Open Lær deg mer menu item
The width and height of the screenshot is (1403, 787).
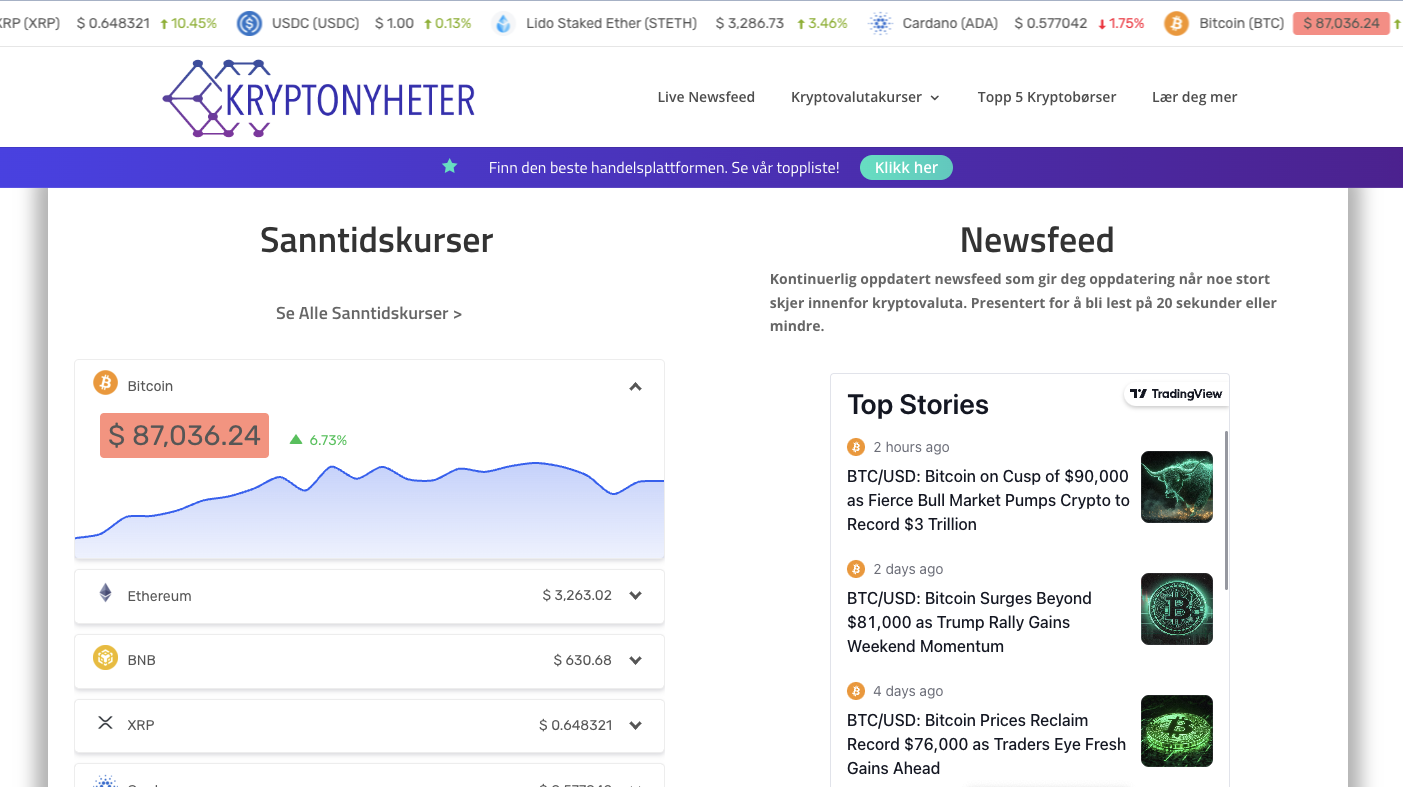(x=1194, y=97)
